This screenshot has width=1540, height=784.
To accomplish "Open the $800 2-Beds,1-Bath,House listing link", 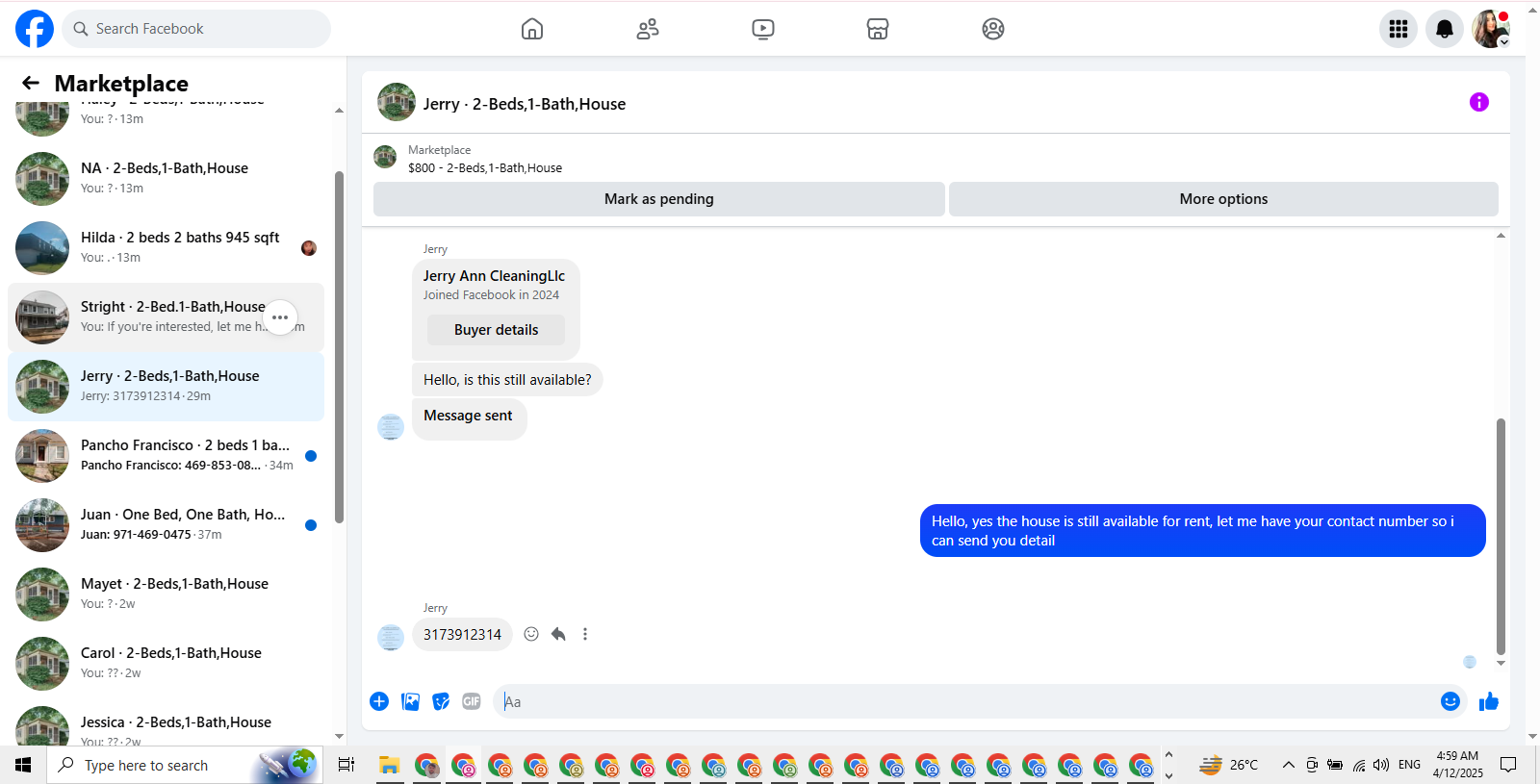I will click(485, 167).
